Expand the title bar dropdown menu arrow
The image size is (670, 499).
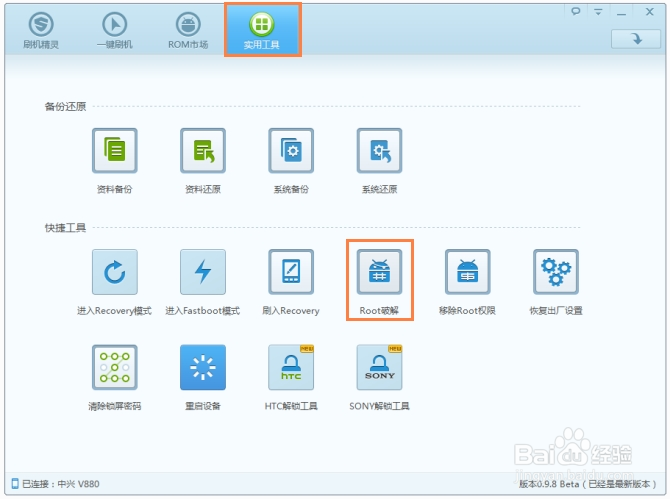[598, 12]
